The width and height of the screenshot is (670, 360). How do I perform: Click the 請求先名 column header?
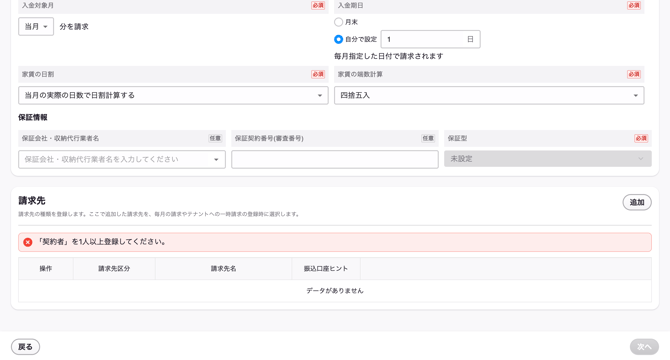[223, 269]
